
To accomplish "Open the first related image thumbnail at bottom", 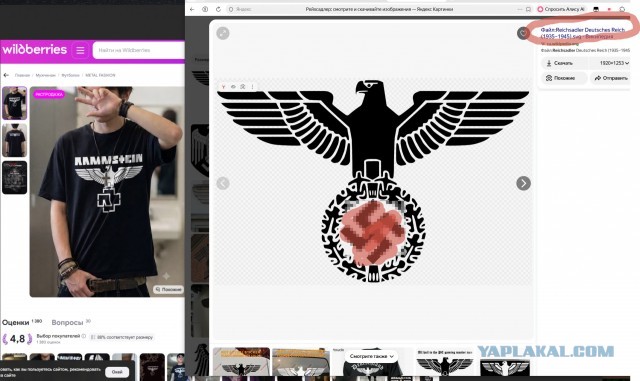I will tap(241, 362).
